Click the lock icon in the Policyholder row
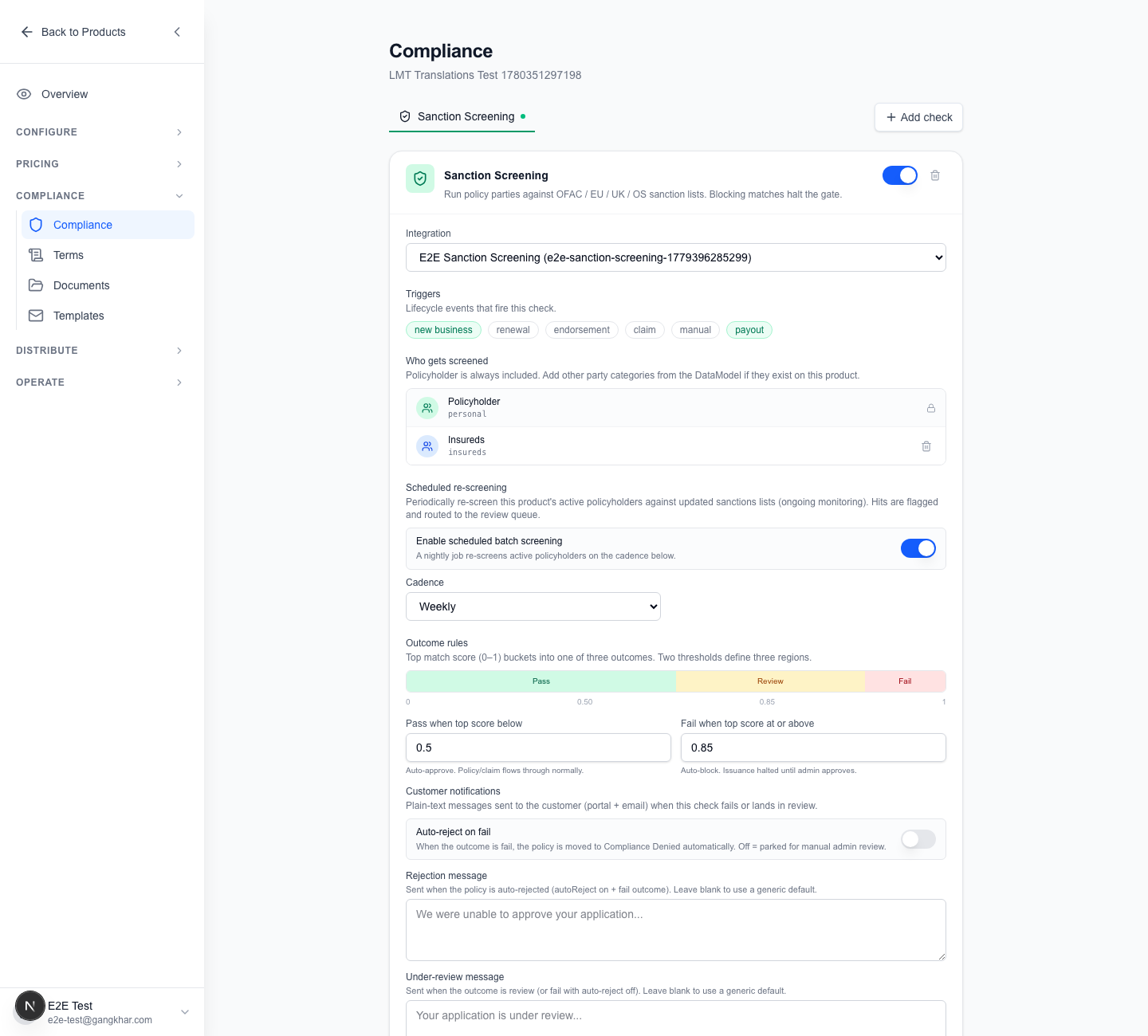This screenshot has height=1036, width=1148. 930,408
